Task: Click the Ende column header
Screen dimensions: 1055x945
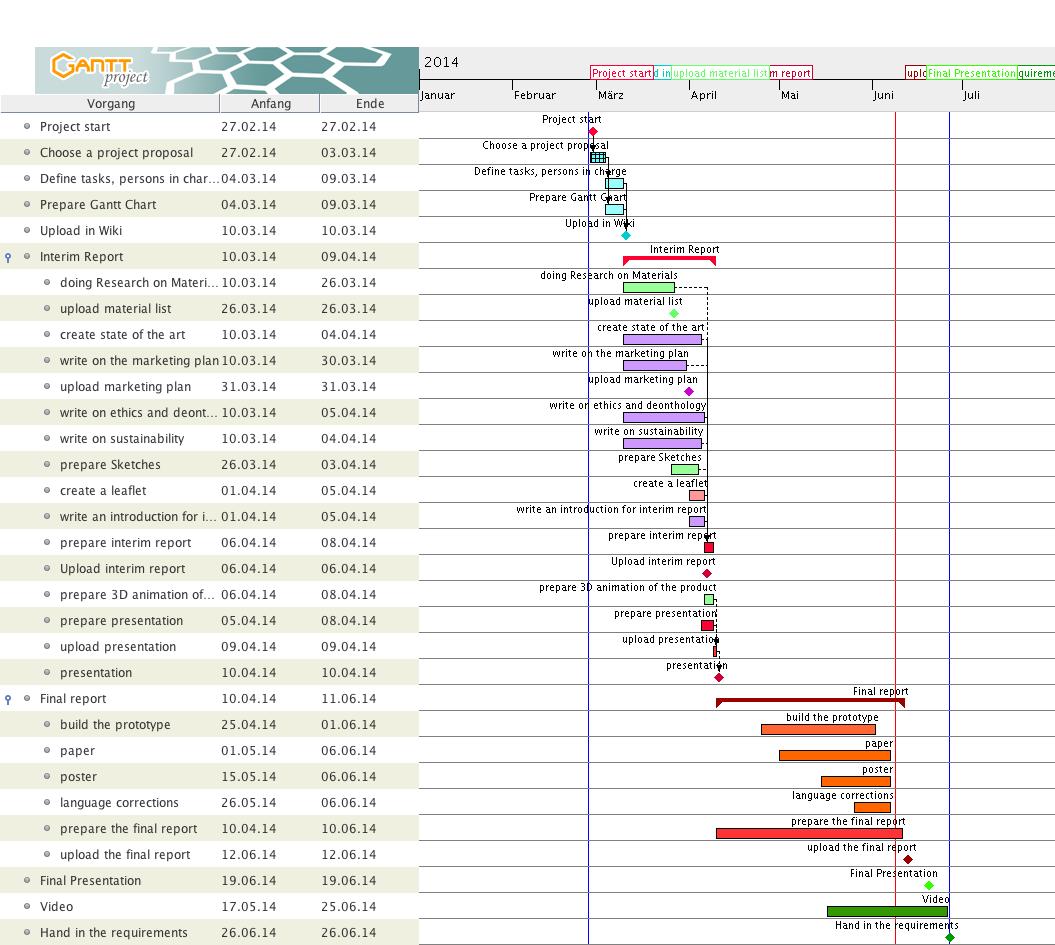Action: (369, 104)
